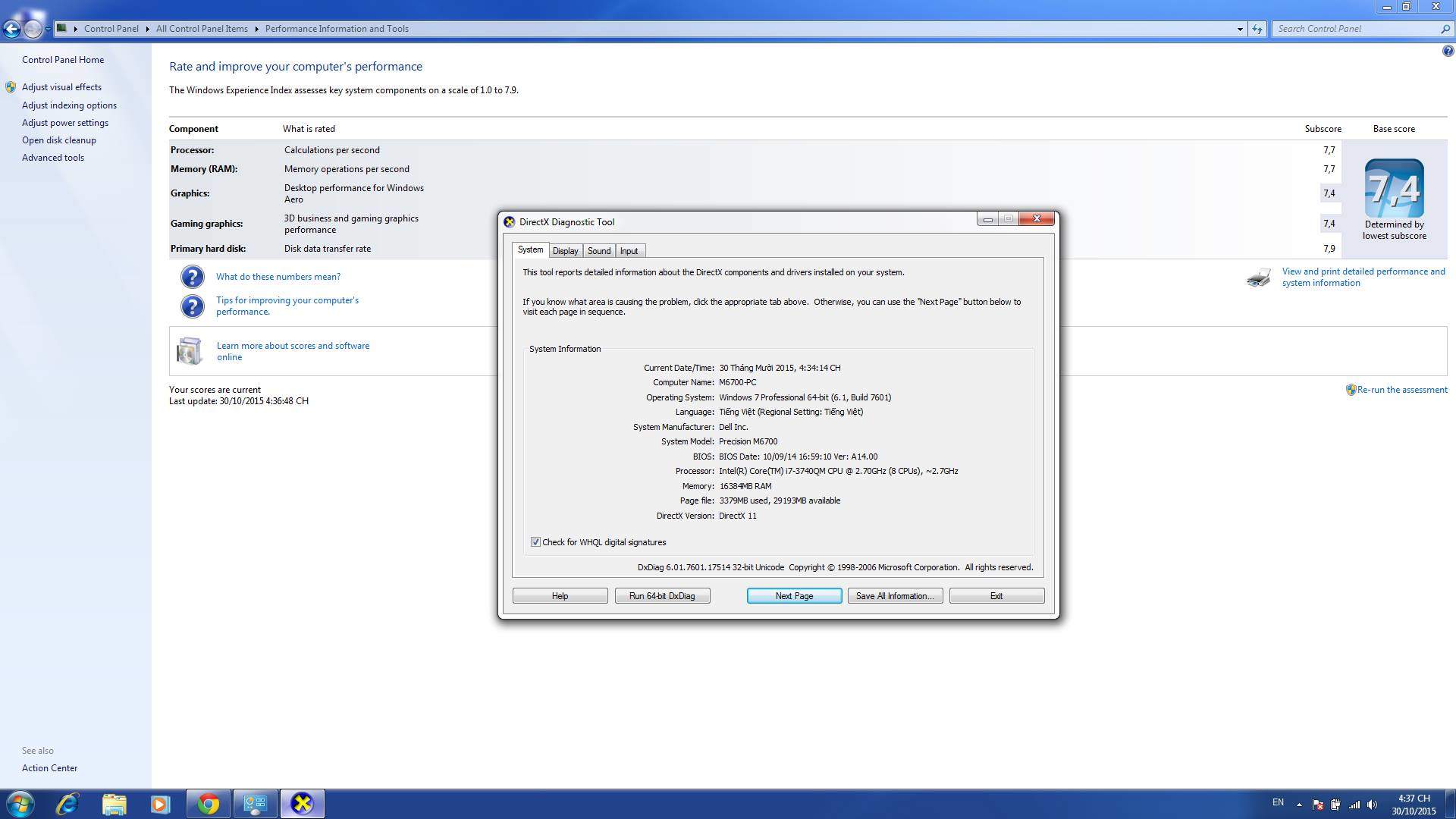Screen dimensions: 1456x819
Task: Click the printer icon for detailed performance
Action: point(1259,278)
